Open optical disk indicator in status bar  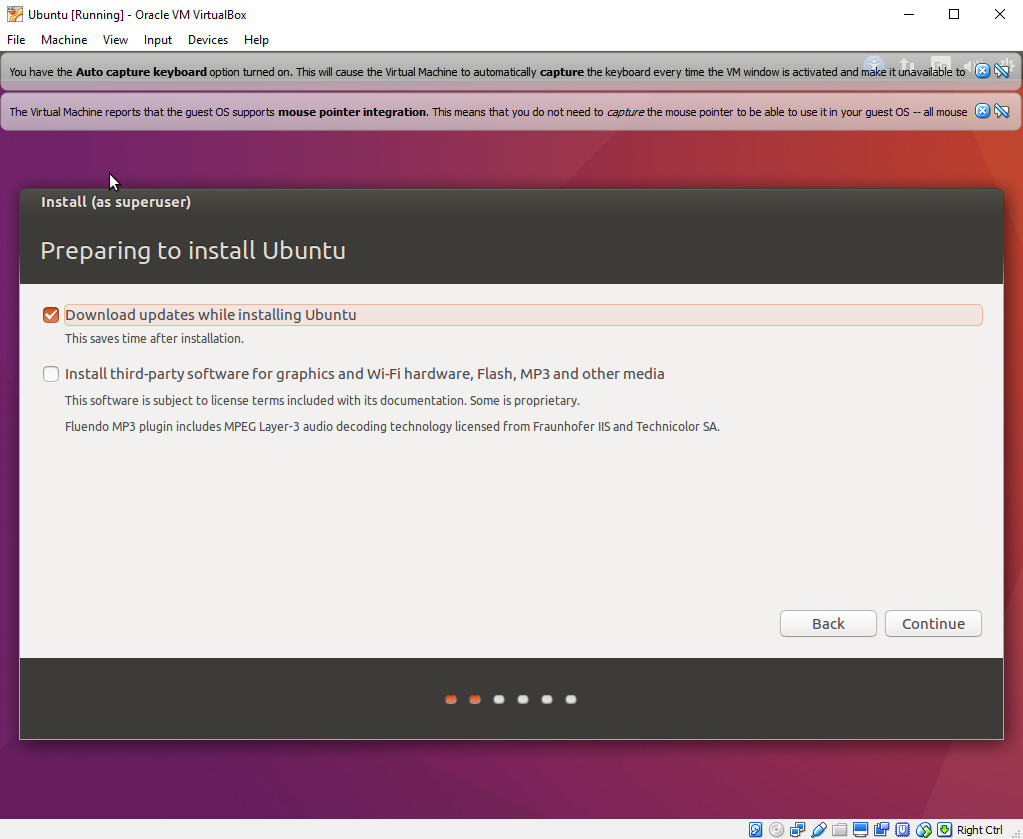click(776, 830)
